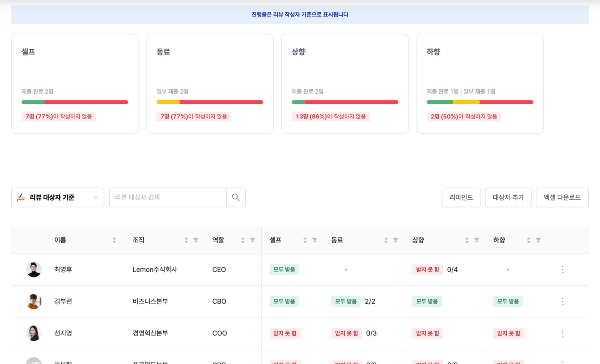Click the 상향 summary card progress bar
The height and width of the screenshot is (364, 600).
click(345, 102)
